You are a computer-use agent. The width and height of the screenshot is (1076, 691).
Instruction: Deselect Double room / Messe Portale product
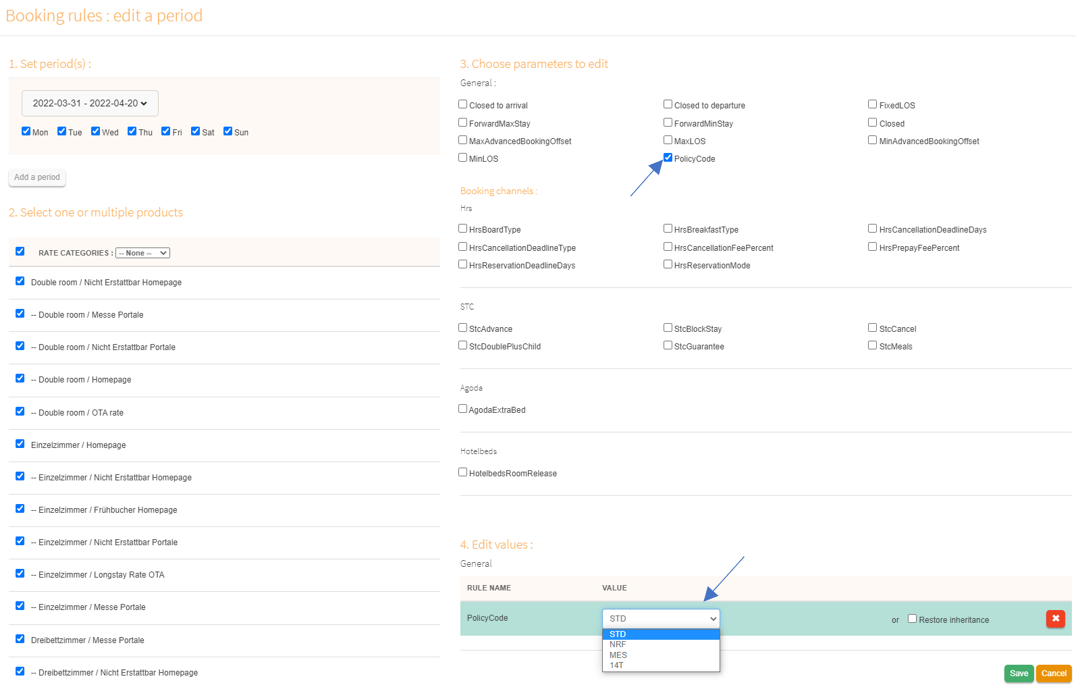pos(20,314)
